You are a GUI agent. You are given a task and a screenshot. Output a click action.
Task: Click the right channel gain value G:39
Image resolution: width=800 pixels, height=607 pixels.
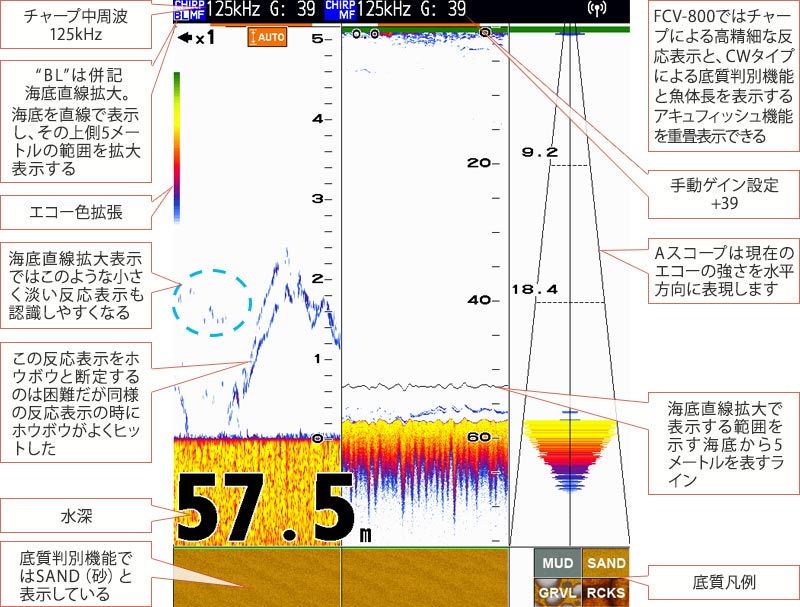[444, 12]
